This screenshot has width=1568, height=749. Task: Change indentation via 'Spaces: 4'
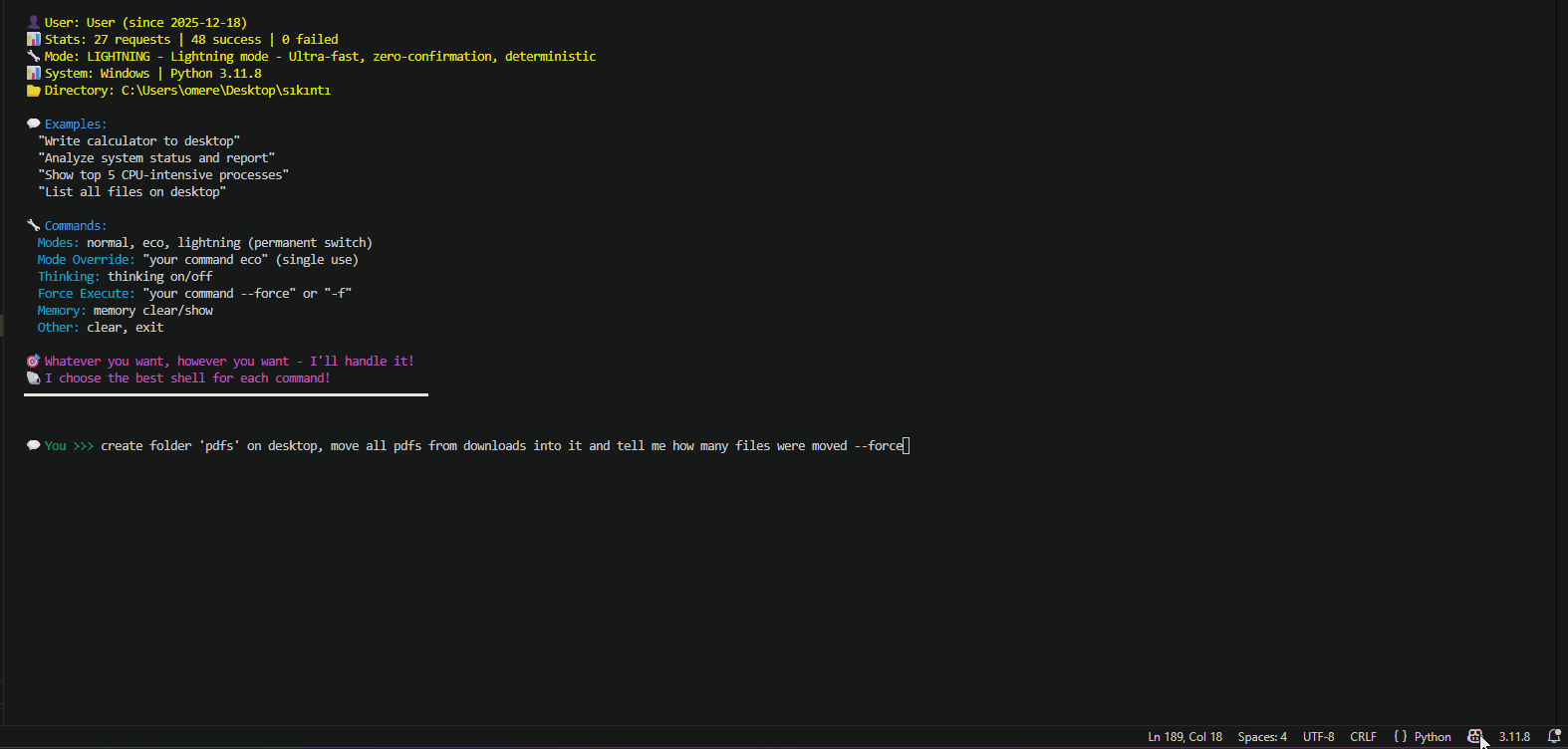pos(1262,737)
